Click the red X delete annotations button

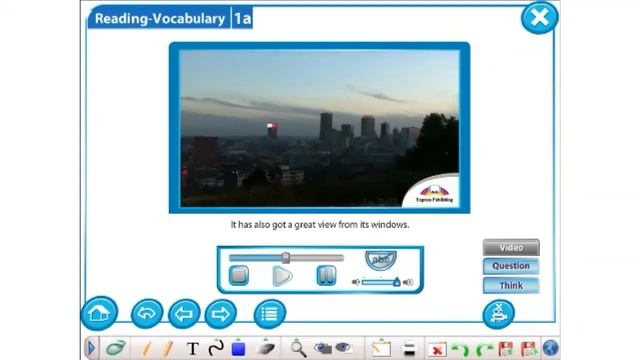click(x=437, y=350)
